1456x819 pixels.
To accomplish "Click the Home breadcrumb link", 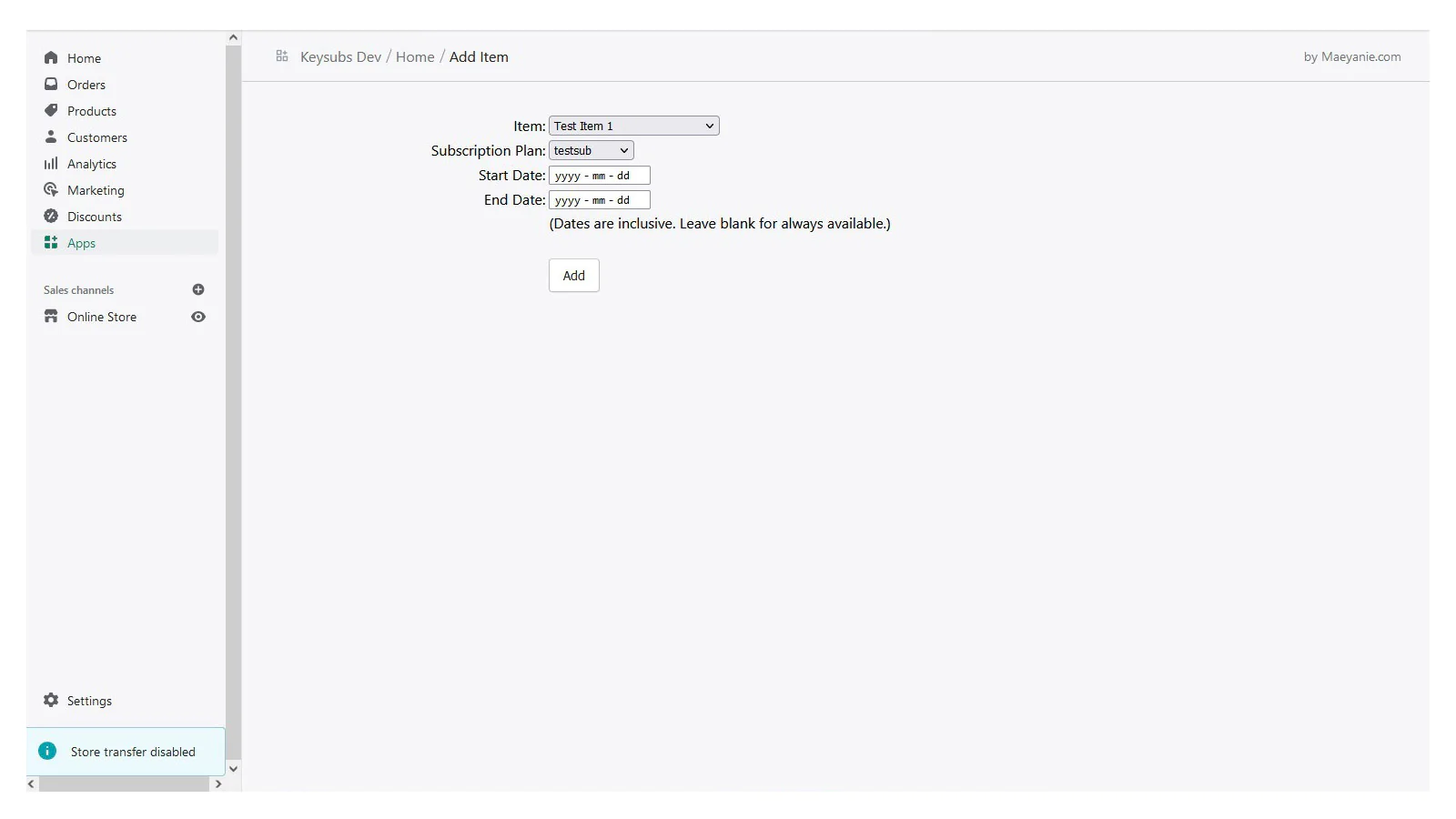I will pos(415,56).
